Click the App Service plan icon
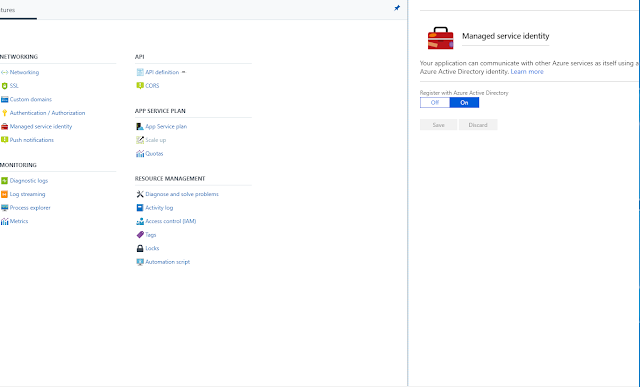This screenshot has width=640, height=387. coord(140,127)
